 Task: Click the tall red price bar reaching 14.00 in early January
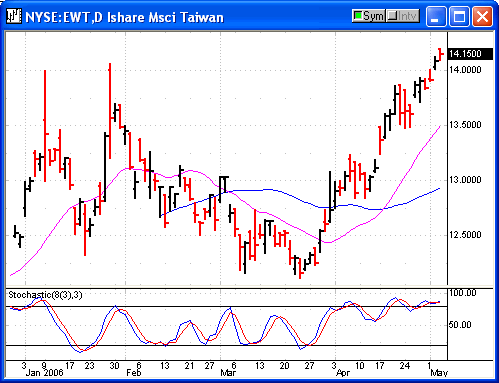click(45, 126)
